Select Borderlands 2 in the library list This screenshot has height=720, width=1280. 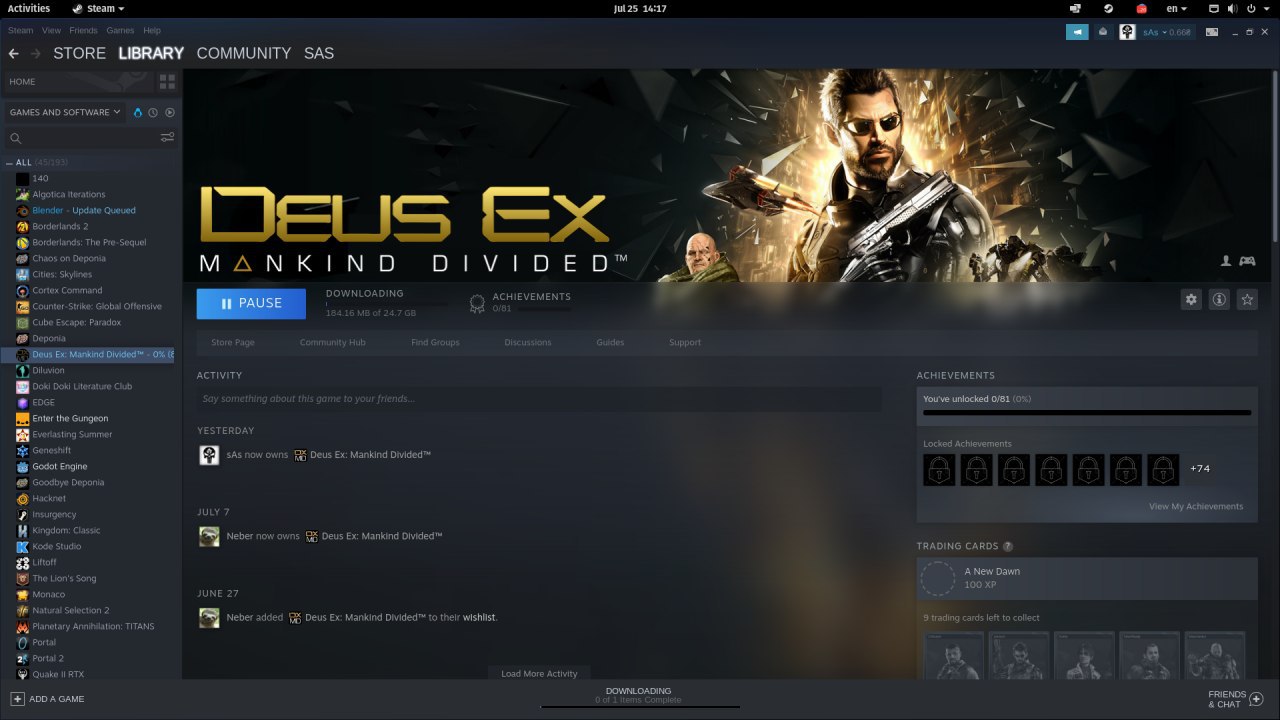pyautogui.click(x=60, y=226)
